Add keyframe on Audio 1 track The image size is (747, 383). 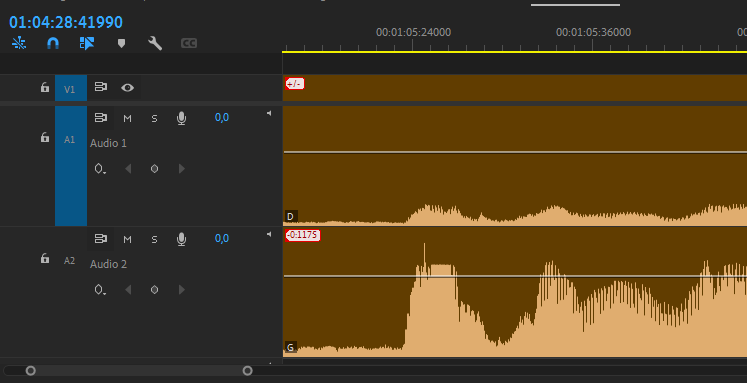(x=154, y=169)
